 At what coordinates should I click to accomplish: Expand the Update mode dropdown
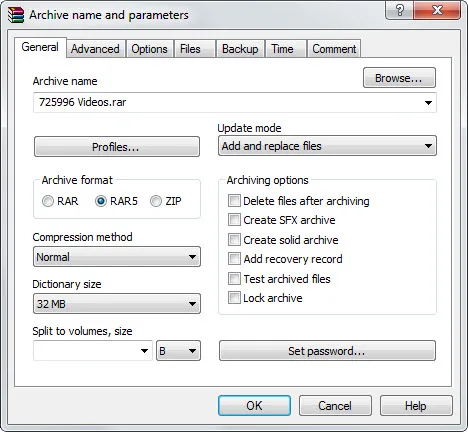(x=327, y=146)
